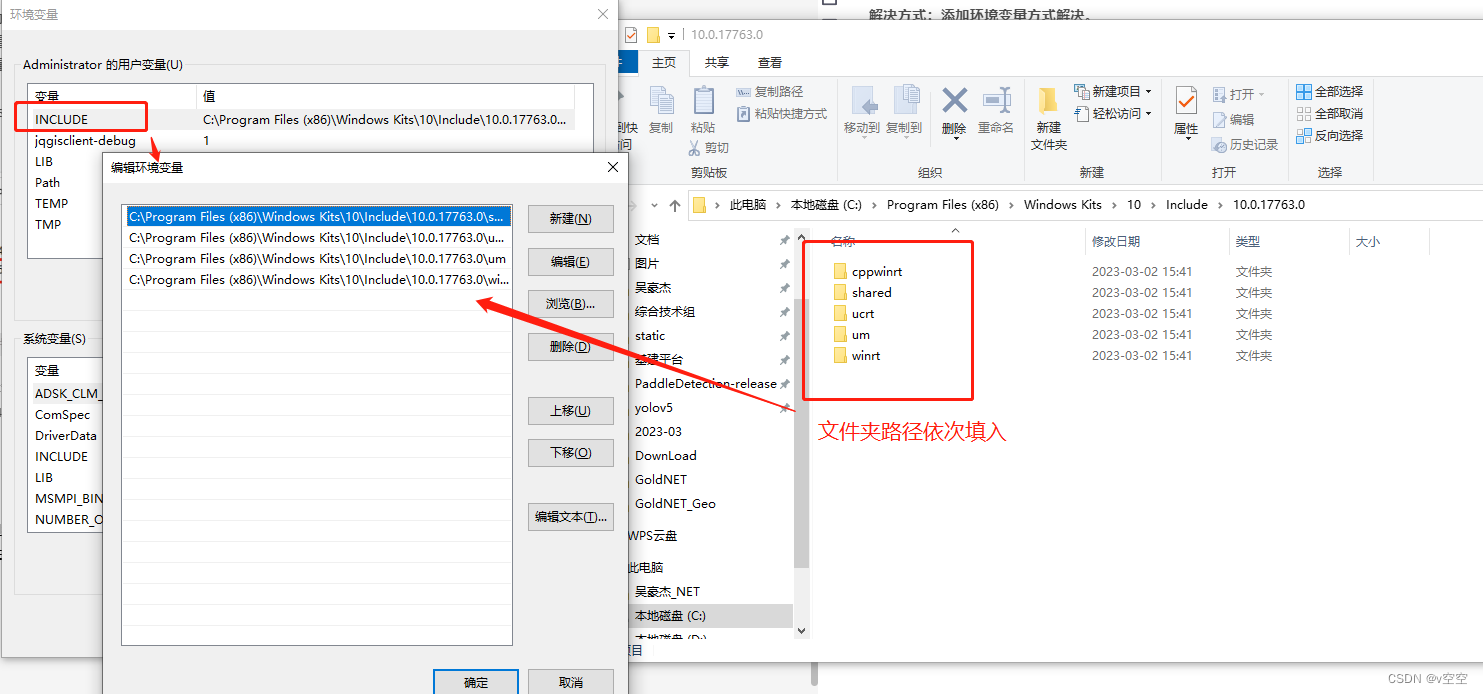Switch to the 共享 (Share) ribbon tab
Viewport: 1483px width, 694px height.
(717, 62)
